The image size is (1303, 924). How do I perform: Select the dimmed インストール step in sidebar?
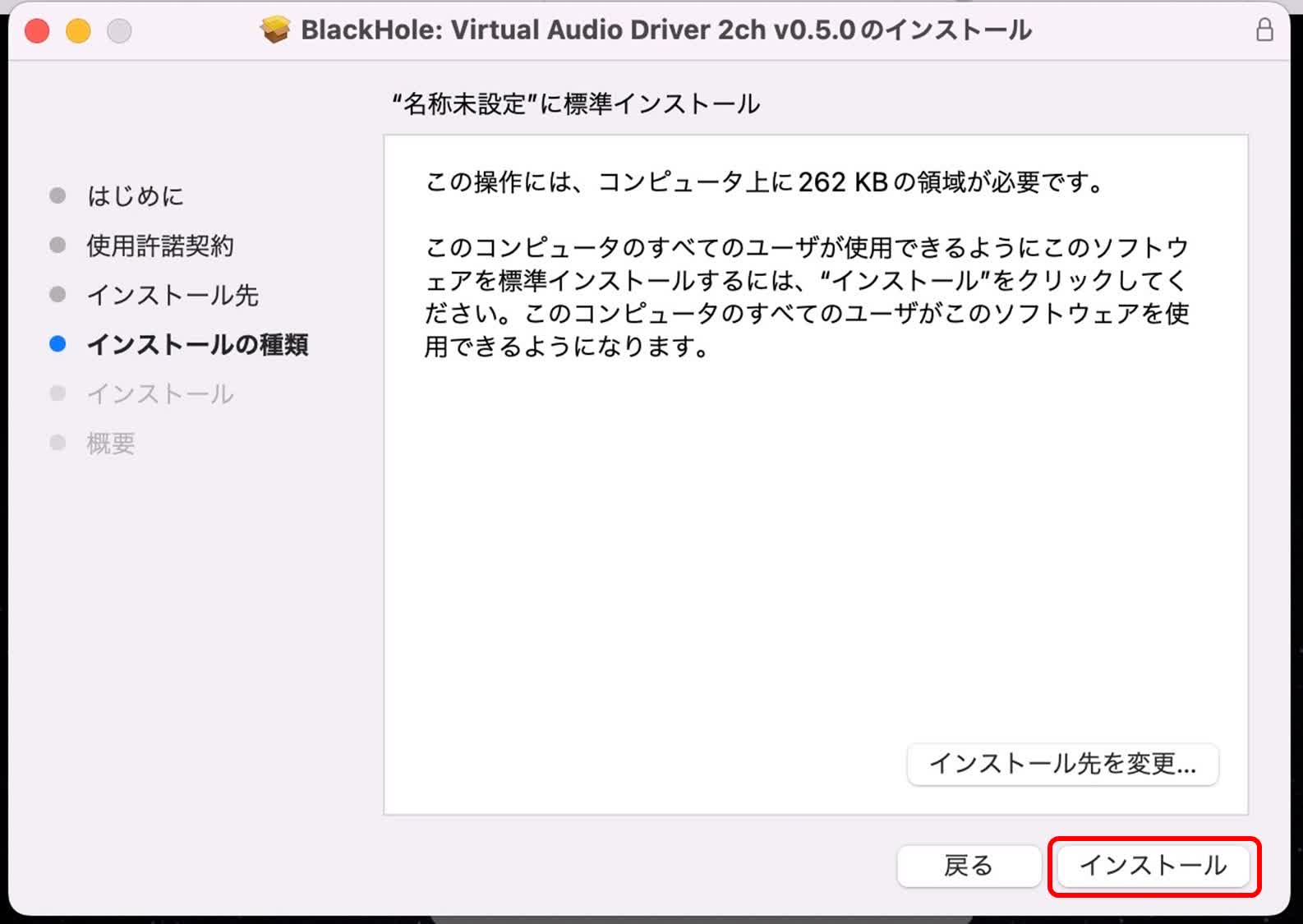tap(160, 393)
